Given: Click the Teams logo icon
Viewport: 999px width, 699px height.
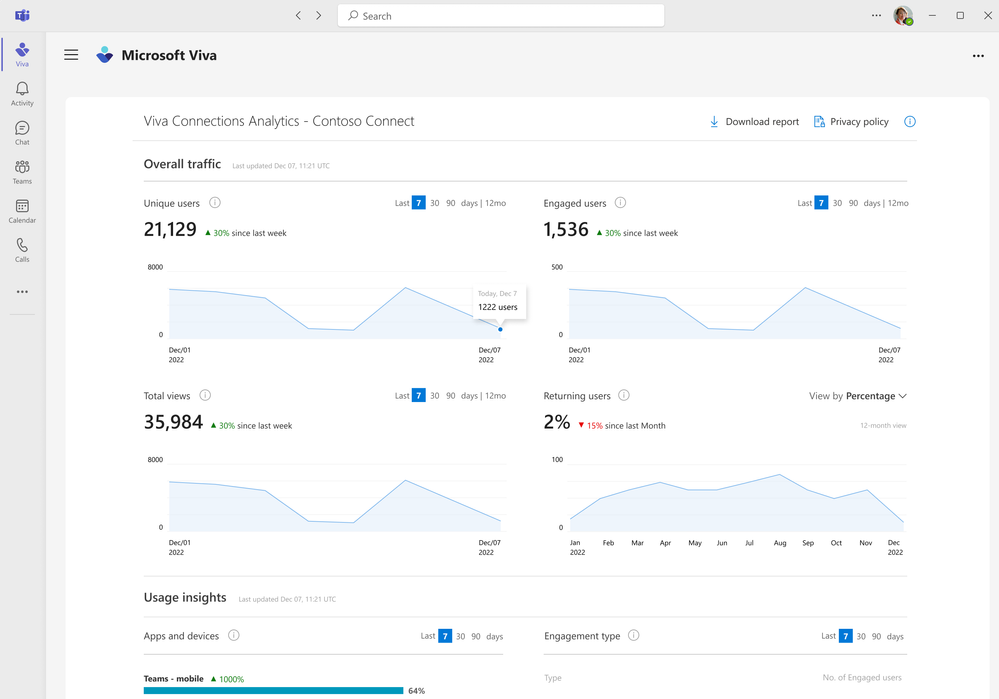Looking at the screenshot, I should coord(22,15).
